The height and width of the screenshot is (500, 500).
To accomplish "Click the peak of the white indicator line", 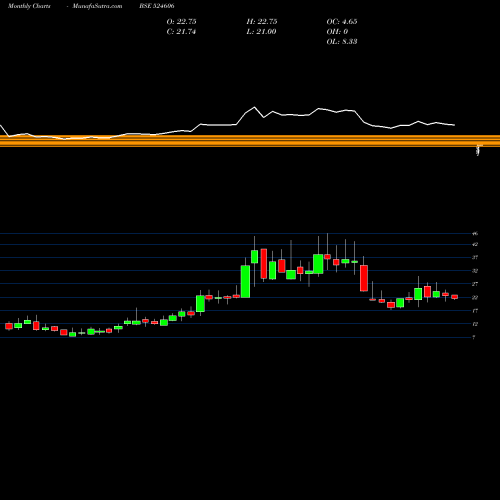I will coord(255,107).
